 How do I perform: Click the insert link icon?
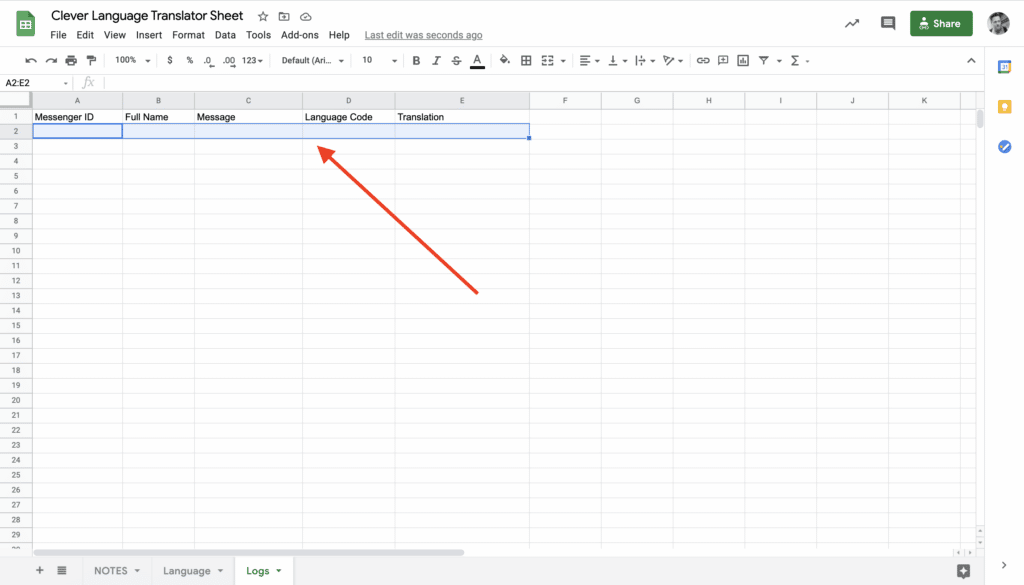click(703, 61)
